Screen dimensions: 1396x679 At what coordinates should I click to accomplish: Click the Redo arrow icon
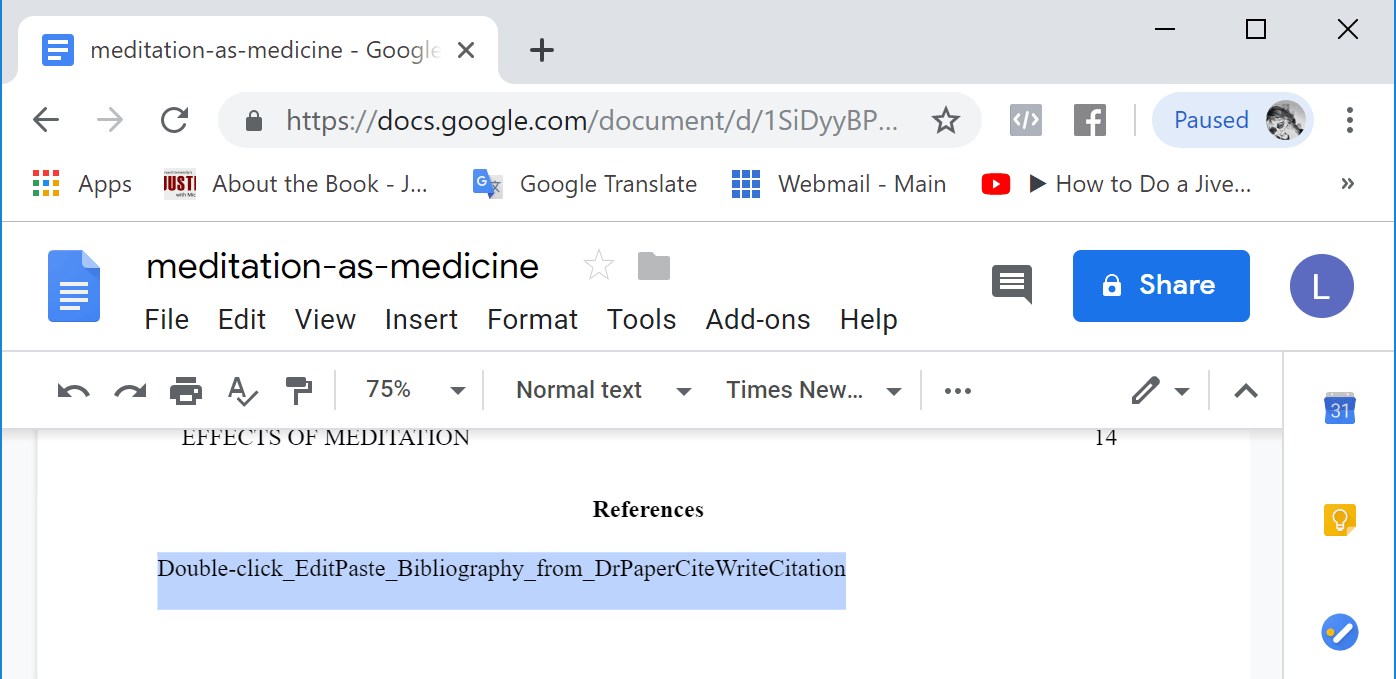point(130,391)
